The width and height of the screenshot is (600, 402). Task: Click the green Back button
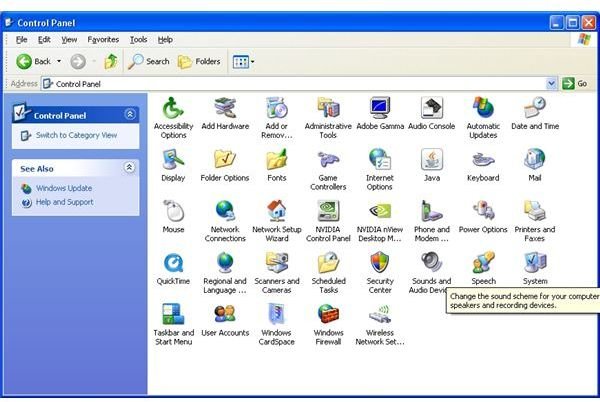coord(33,62)
